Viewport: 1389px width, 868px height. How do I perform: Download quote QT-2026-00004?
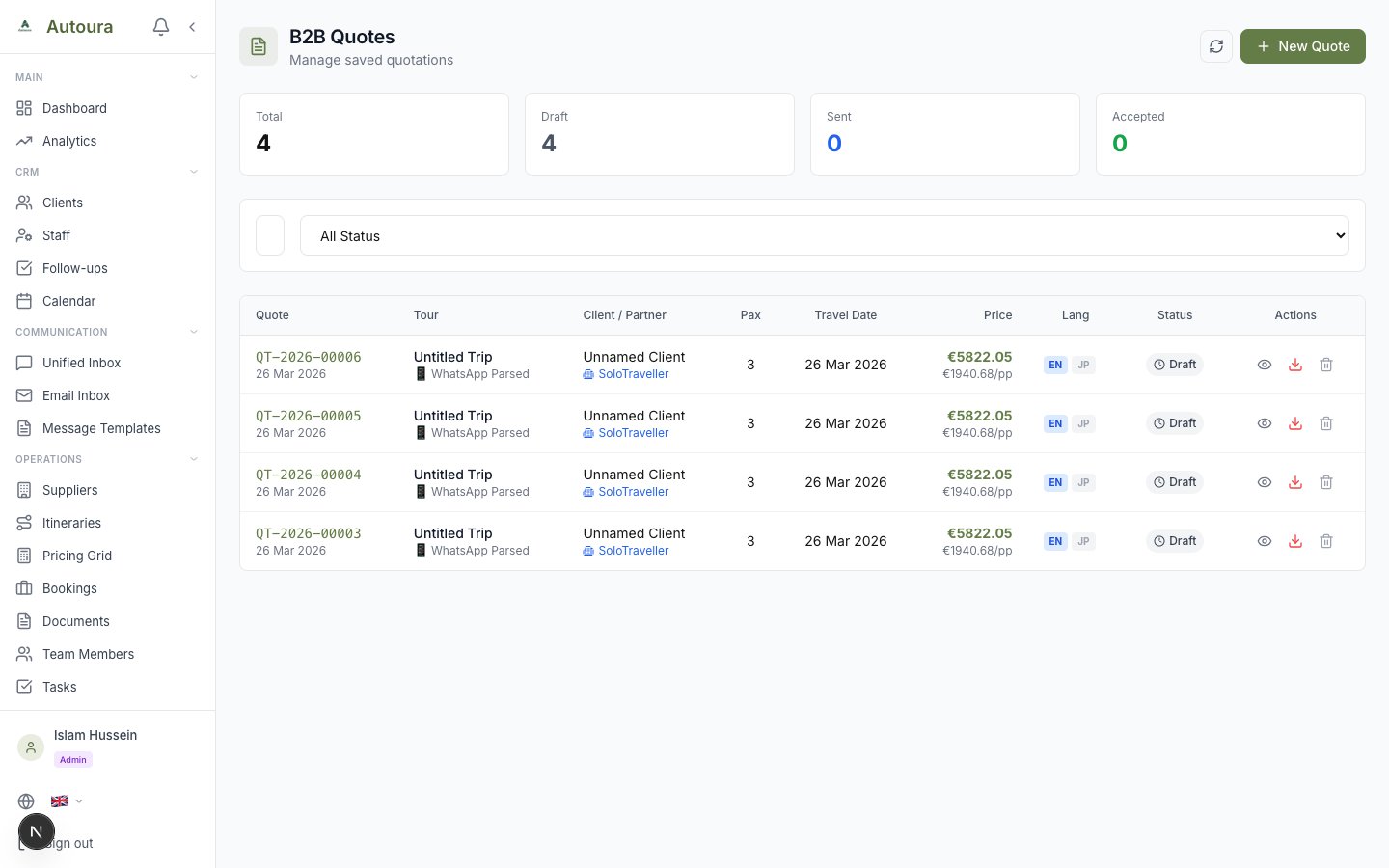pos(1295,482)
